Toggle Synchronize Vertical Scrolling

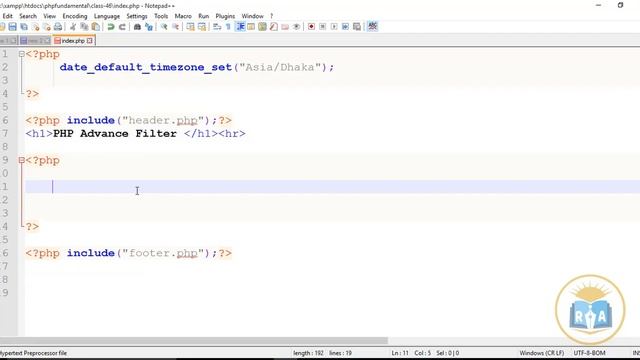pyautogui.click(x=190, y=27)
